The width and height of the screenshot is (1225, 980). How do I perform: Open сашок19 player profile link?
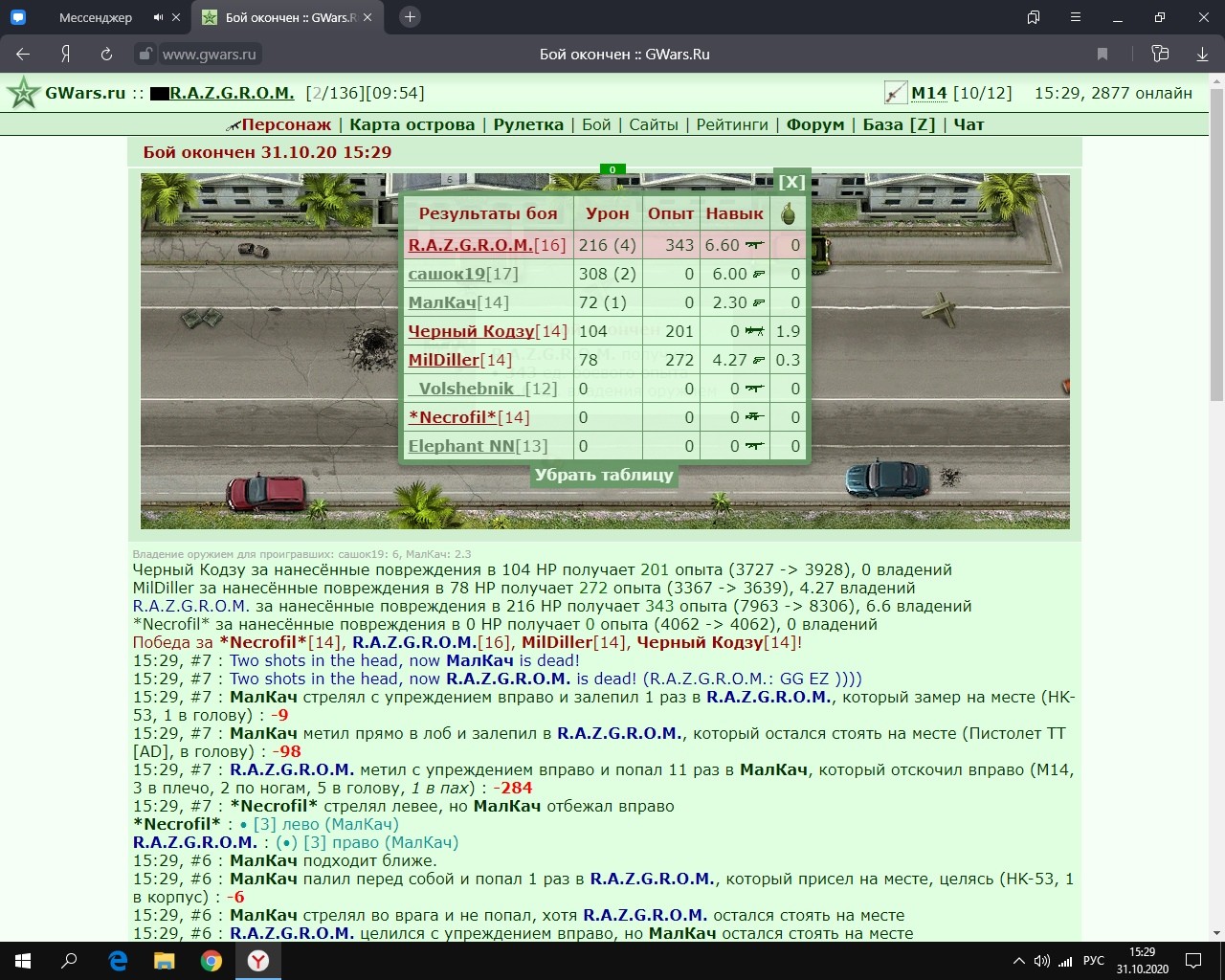click(x=447, y=274)
